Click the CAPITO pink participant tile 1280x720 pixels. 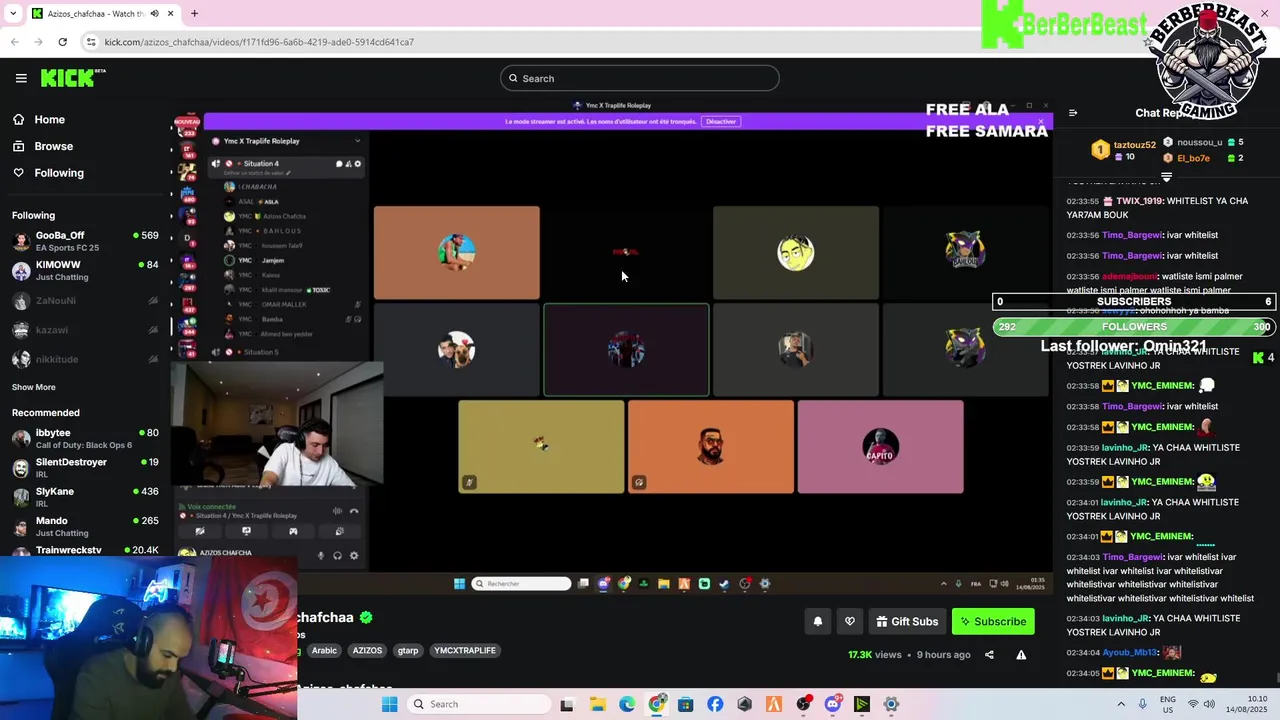point(881,447)
